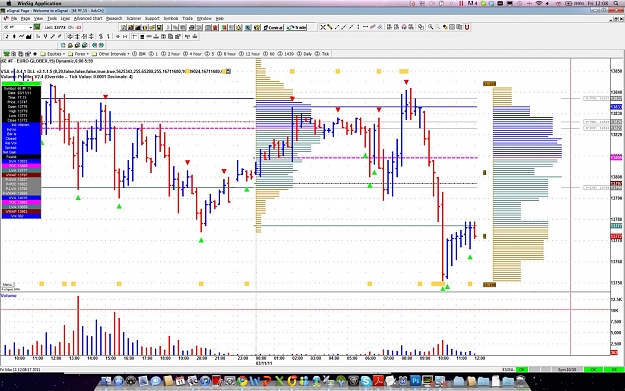
Task: Select the area chart type icon
Action: coord(28,37)
